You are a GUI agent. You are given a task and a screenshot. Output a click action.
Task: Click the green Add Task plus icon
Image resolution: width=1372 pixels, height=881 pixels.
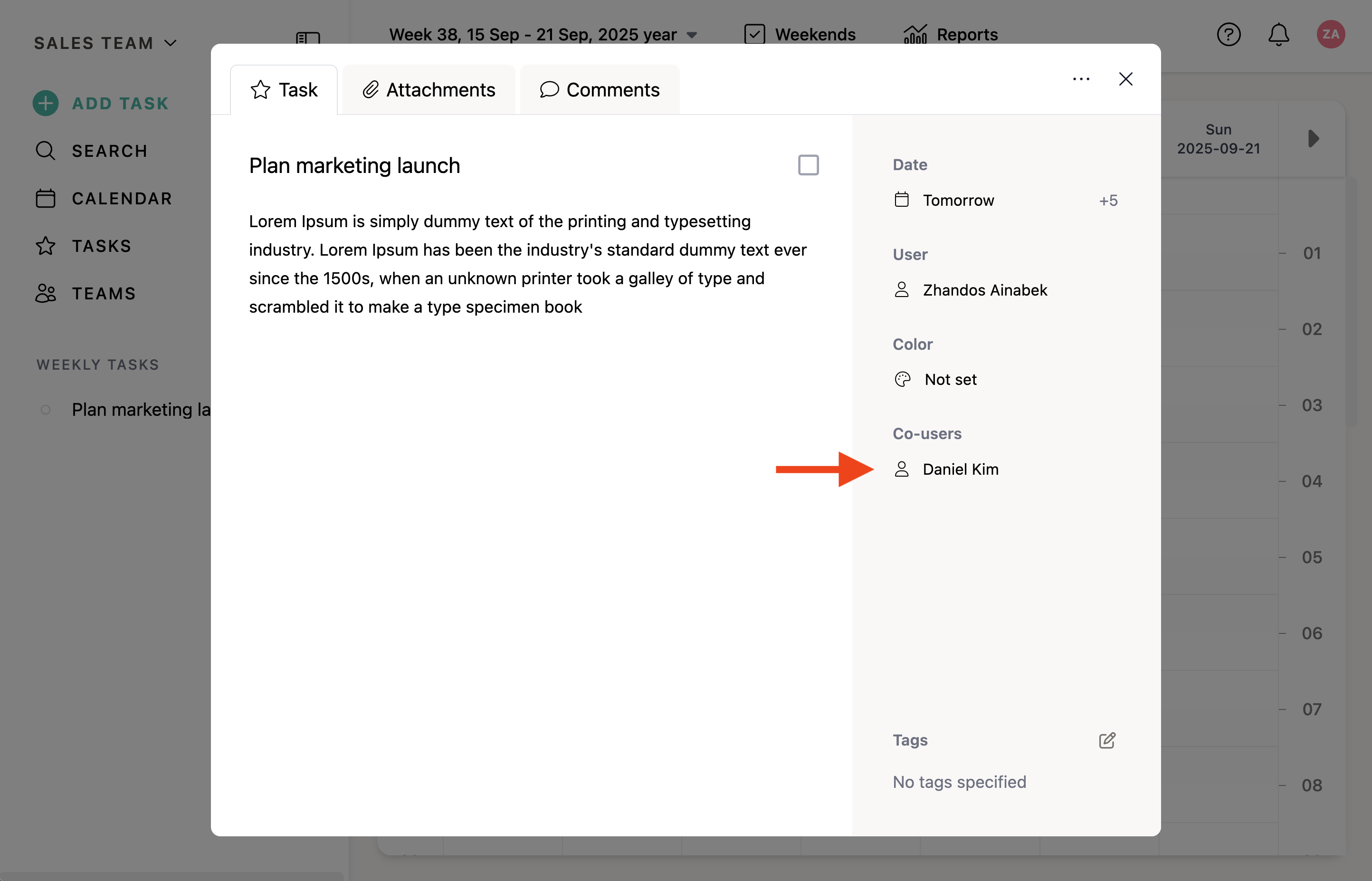pyautogui.click(x=46, y=104)
